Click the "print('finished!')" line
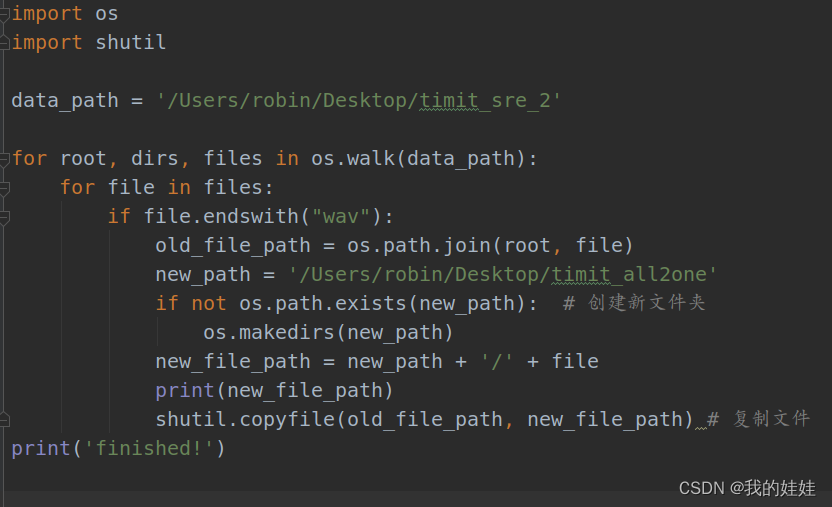The height and width of the screenshot is (507, 832). tap(118, 449)
